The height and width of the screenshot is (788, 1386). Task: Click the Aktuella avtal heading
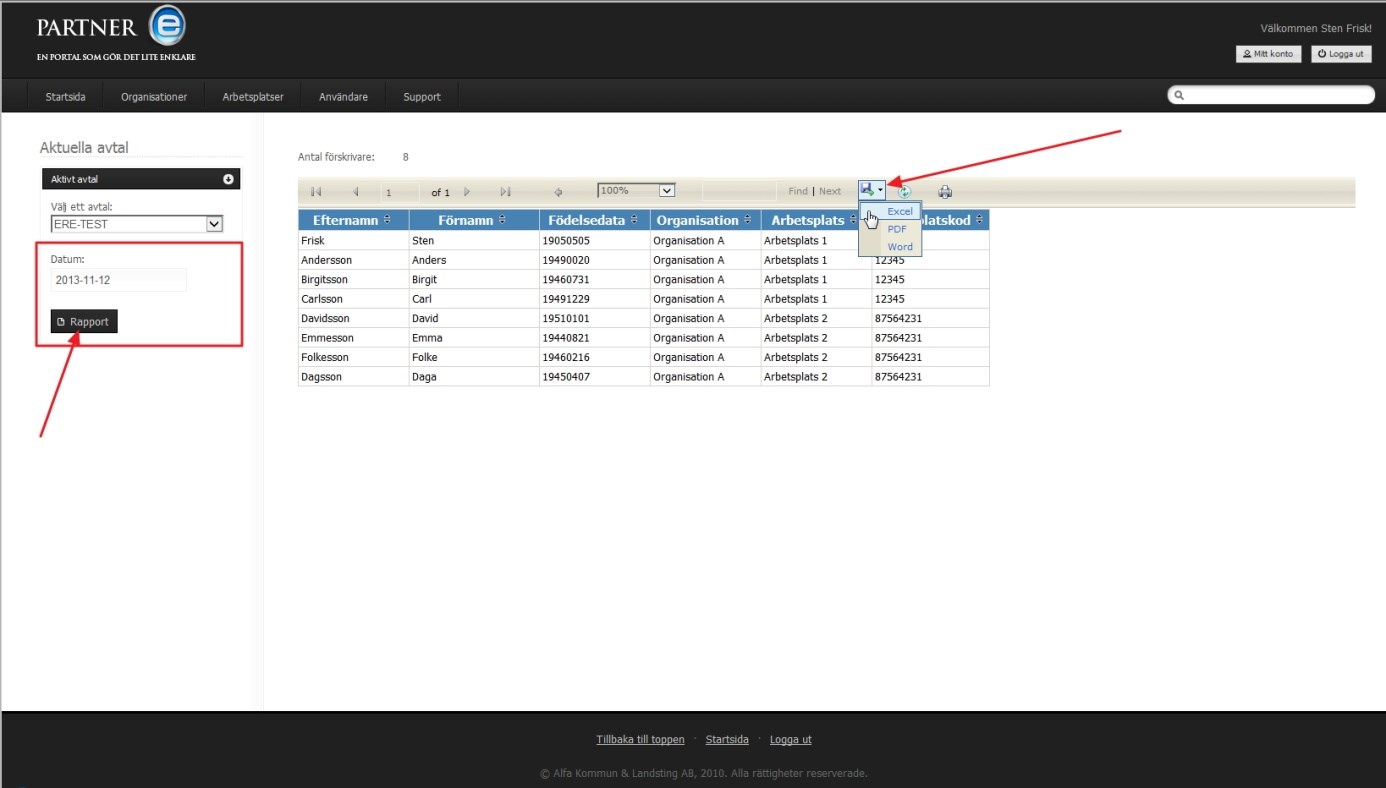(84, 148)
